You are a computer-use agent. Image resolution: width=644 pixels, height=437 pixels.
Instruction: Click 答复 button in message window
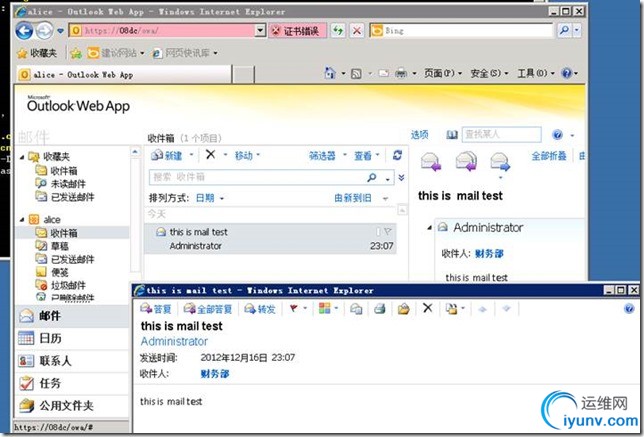[155, 308]
